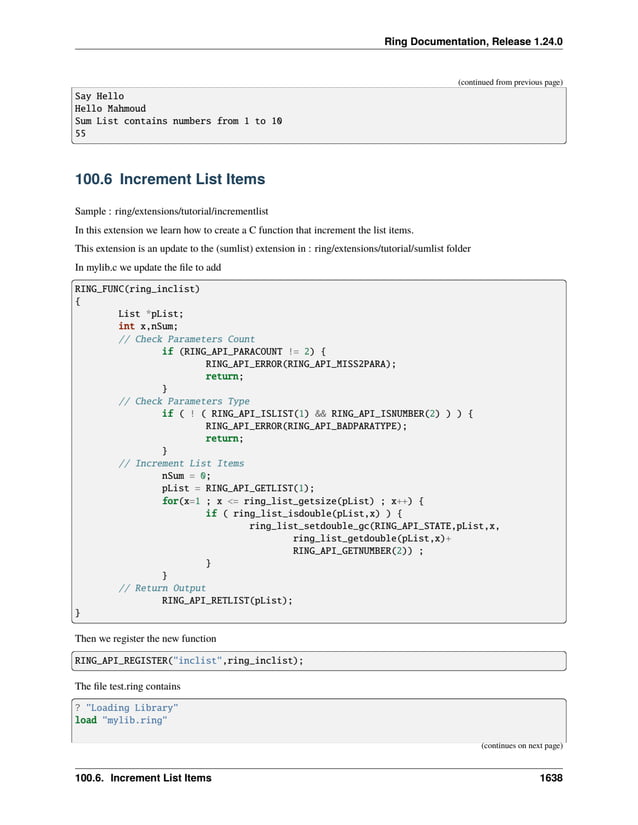
Task: Click the comment '// Increment List Items'
Action: pyautogui.click(x=181, y=464)
